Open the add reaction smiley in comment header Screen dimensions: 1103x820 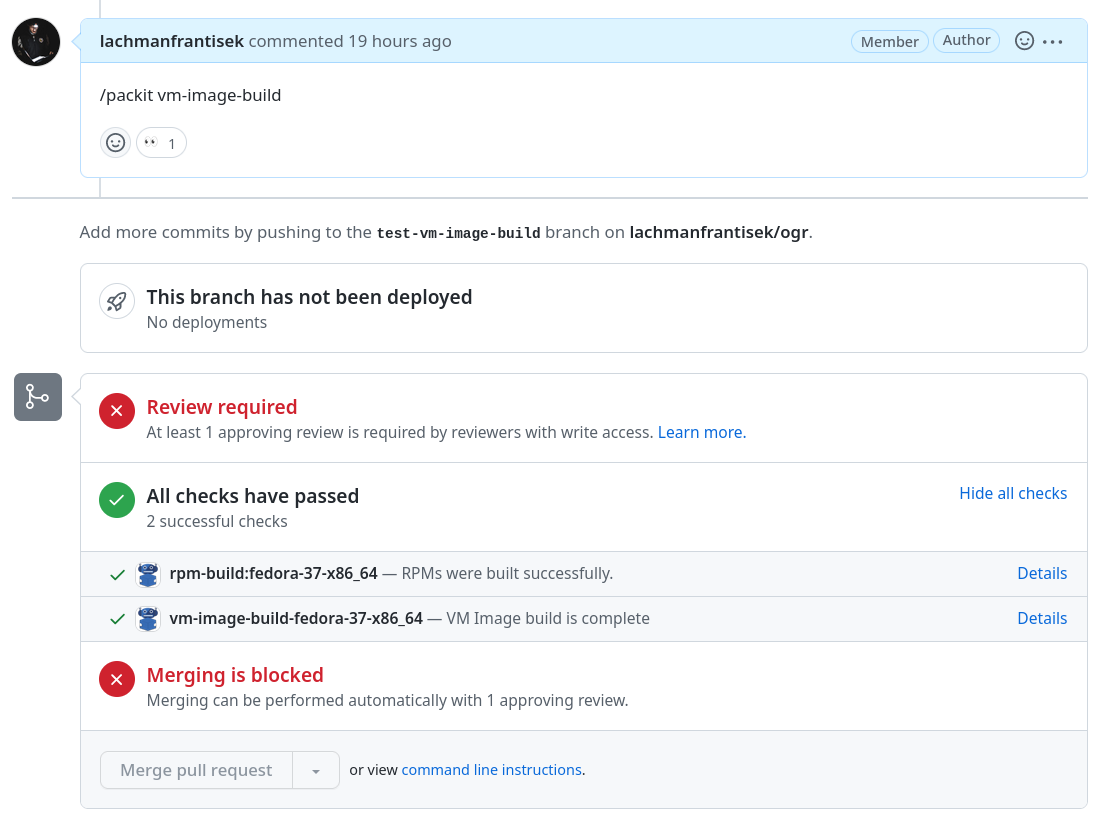(1024, 41)
